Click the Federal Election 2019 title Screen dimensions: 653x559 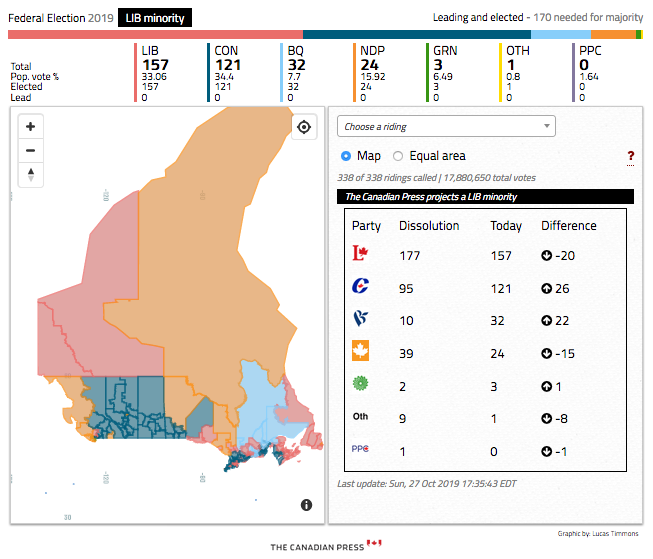tap(61, 18)
